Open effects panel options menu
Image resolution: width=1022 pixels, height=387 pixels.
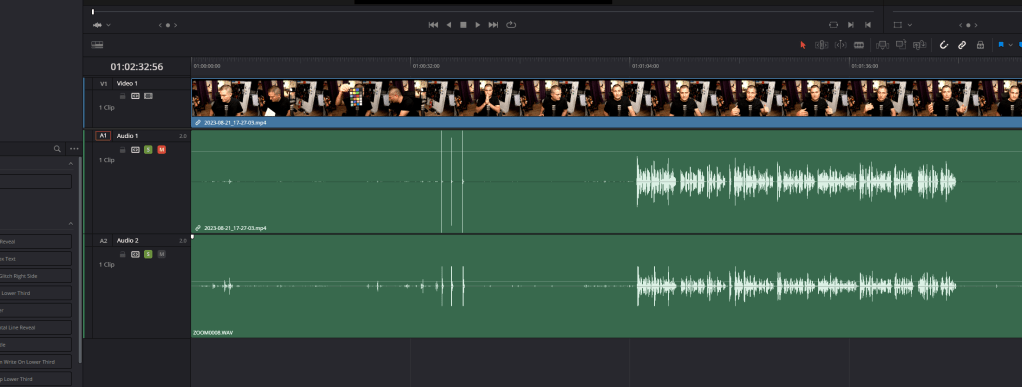click(74, 149)
